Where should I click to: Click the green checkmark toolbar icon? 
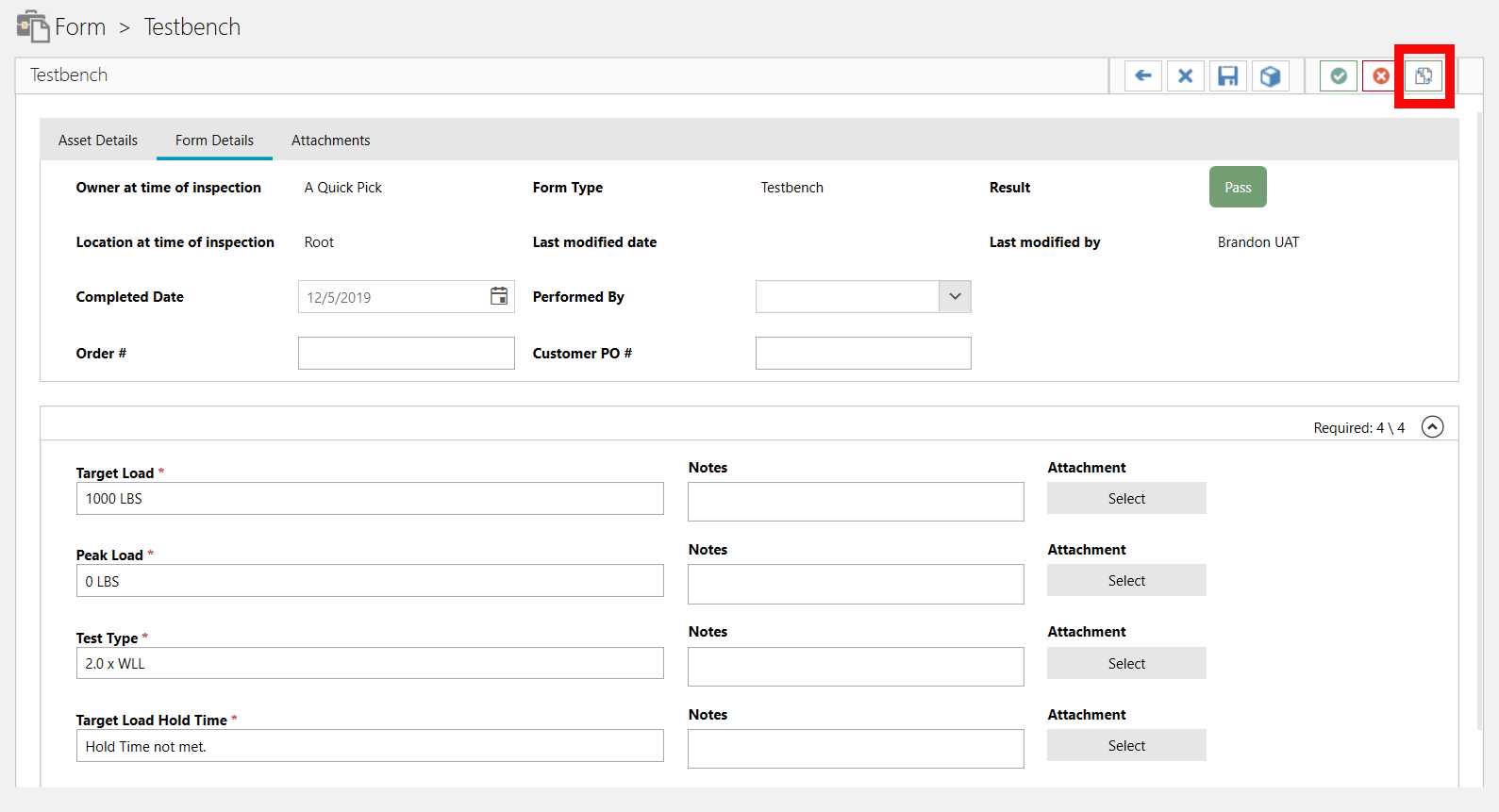click(1338, 76)
